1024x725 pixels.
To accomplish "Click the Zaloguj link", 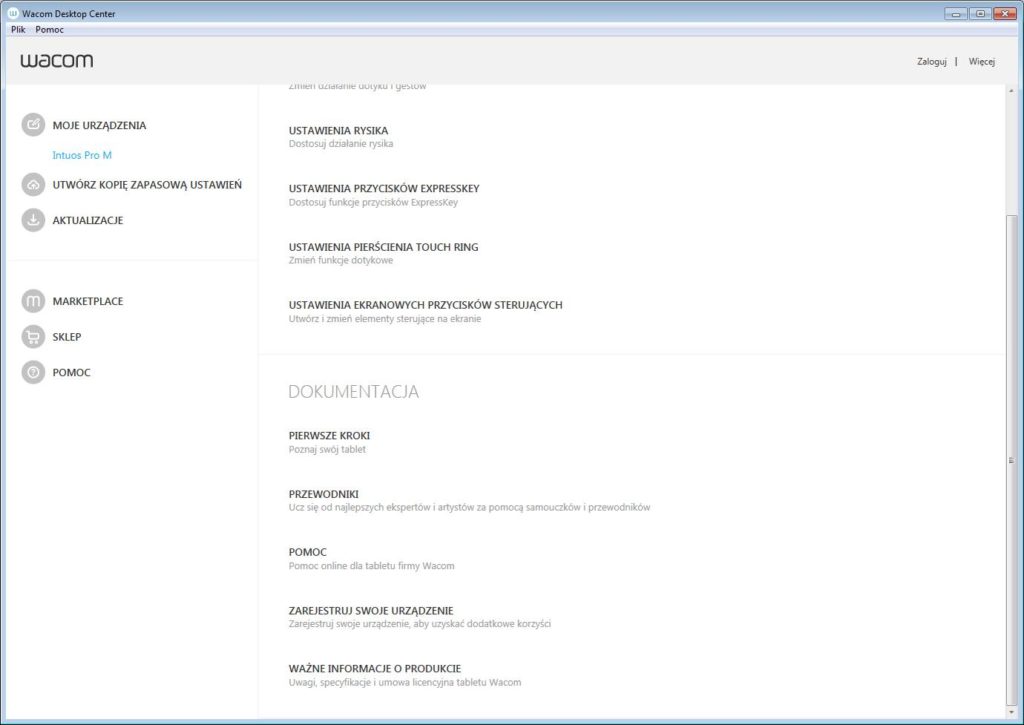I will [x=931, y=62].
